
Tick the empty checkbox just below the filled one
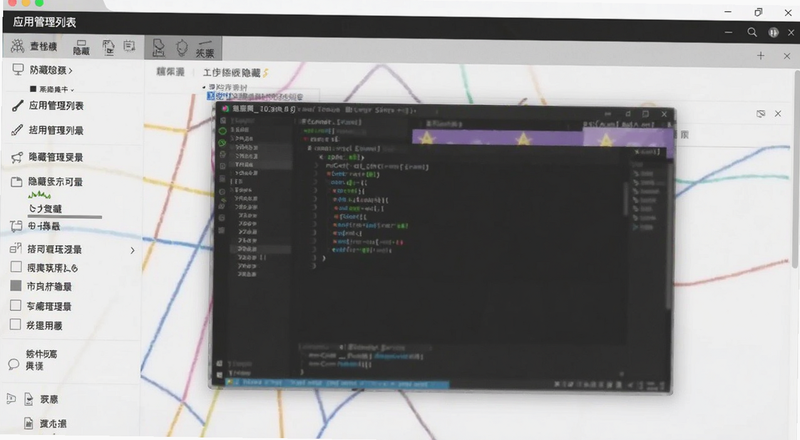pos(16,305)
